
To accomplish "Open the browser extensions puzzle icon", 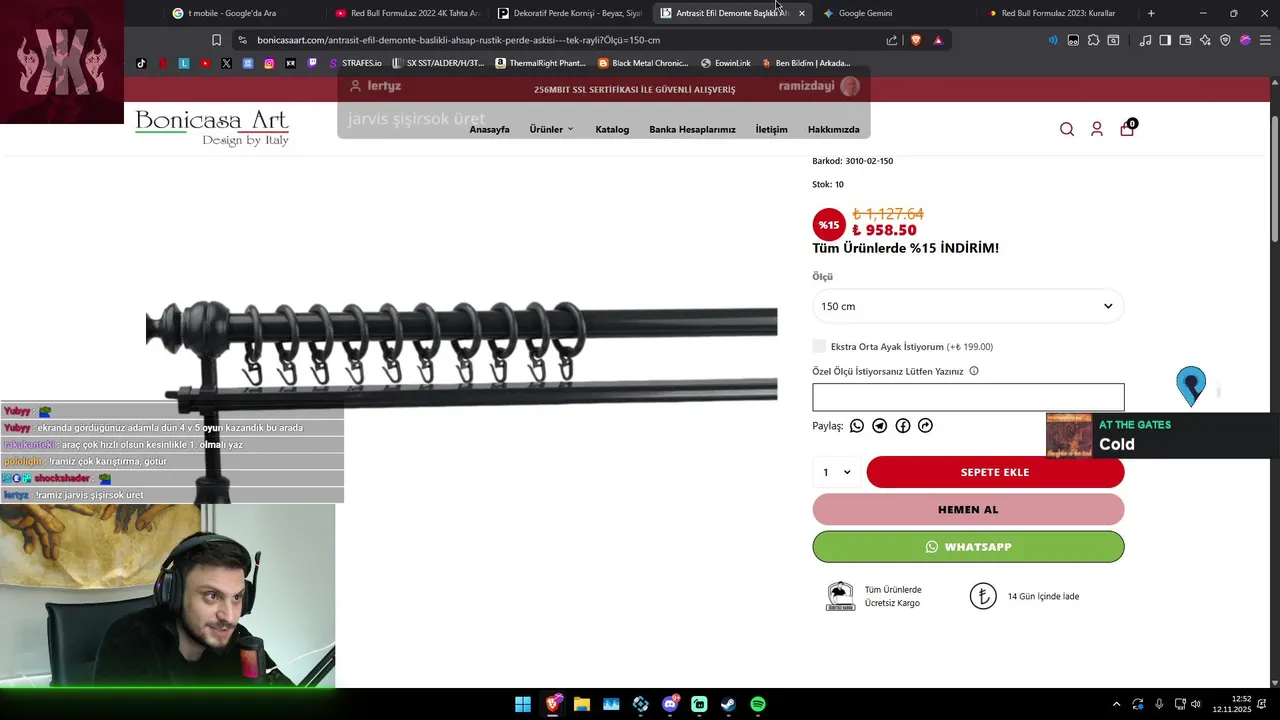I will pos(1093,40).
